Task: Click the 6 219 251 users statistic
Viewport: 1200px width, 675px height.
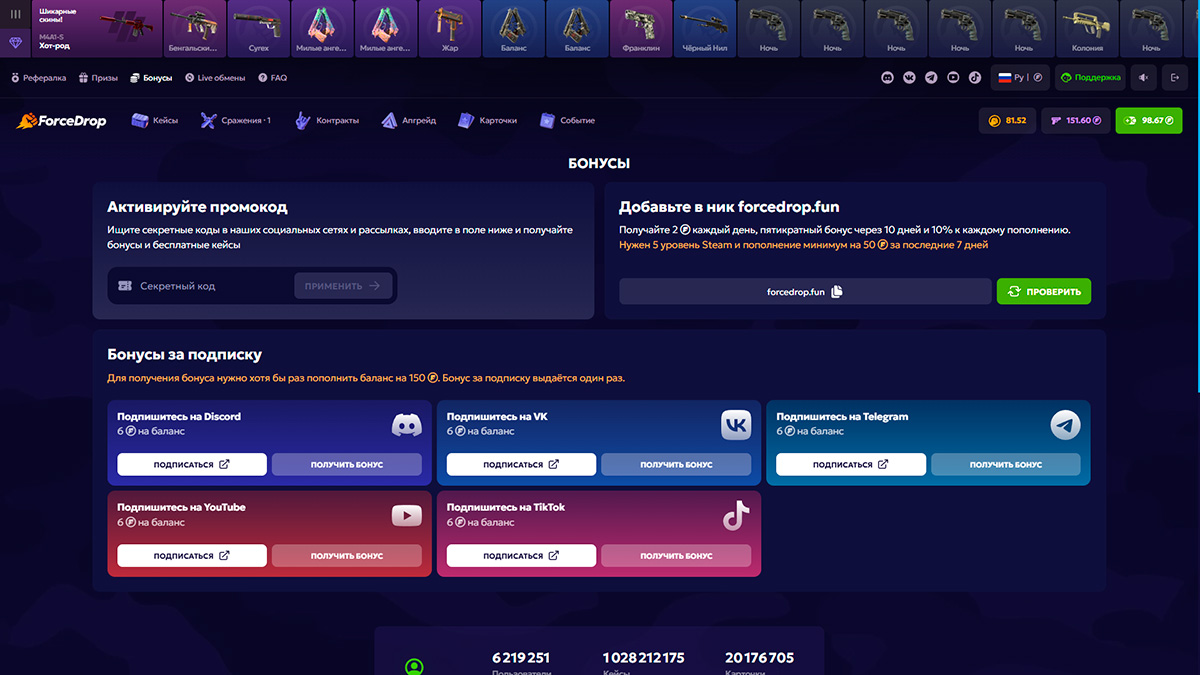Action: [x=521, y=658]
